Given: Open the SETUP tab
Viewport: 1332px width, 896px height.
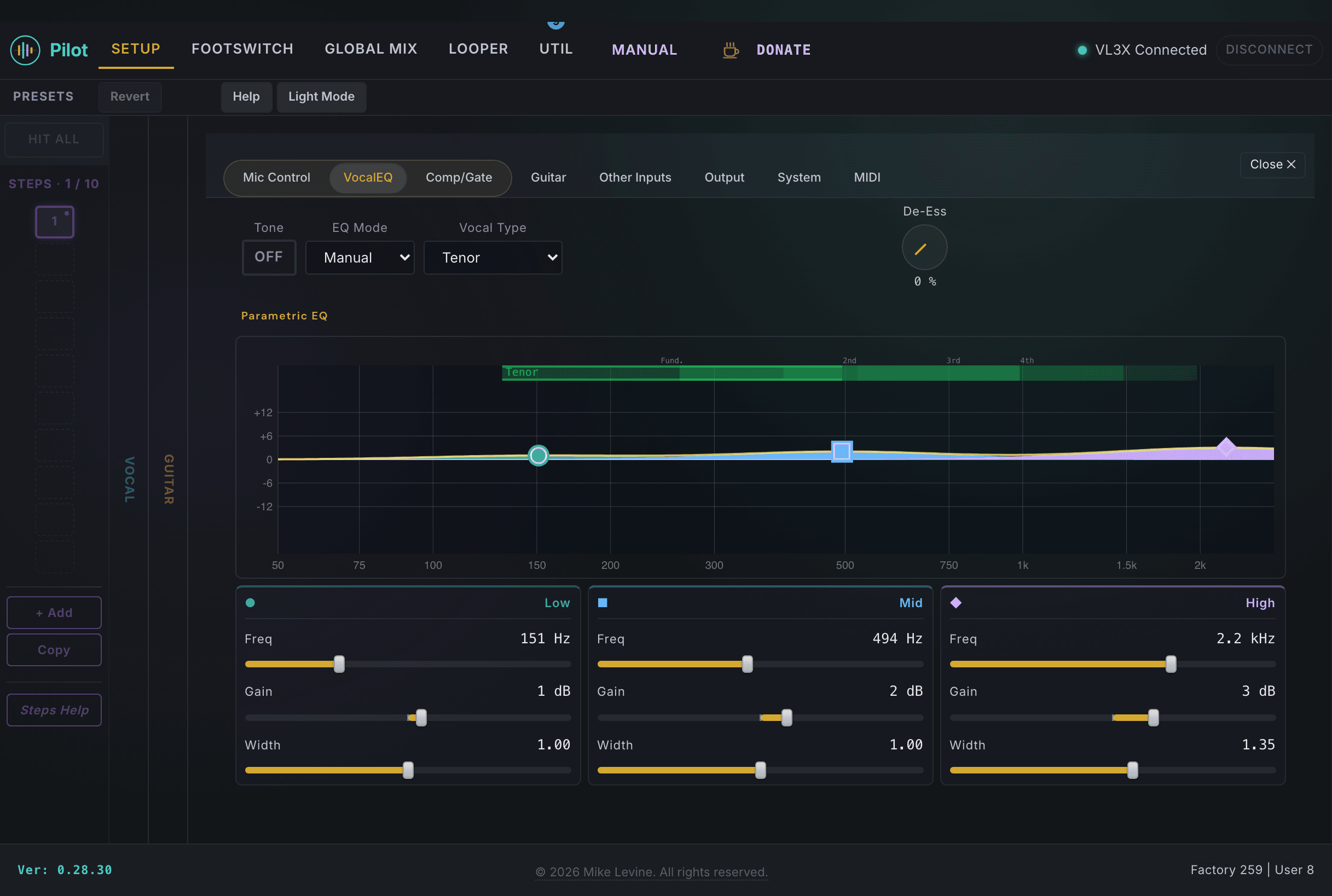Looking at the screenshot, I should (136, 49).
